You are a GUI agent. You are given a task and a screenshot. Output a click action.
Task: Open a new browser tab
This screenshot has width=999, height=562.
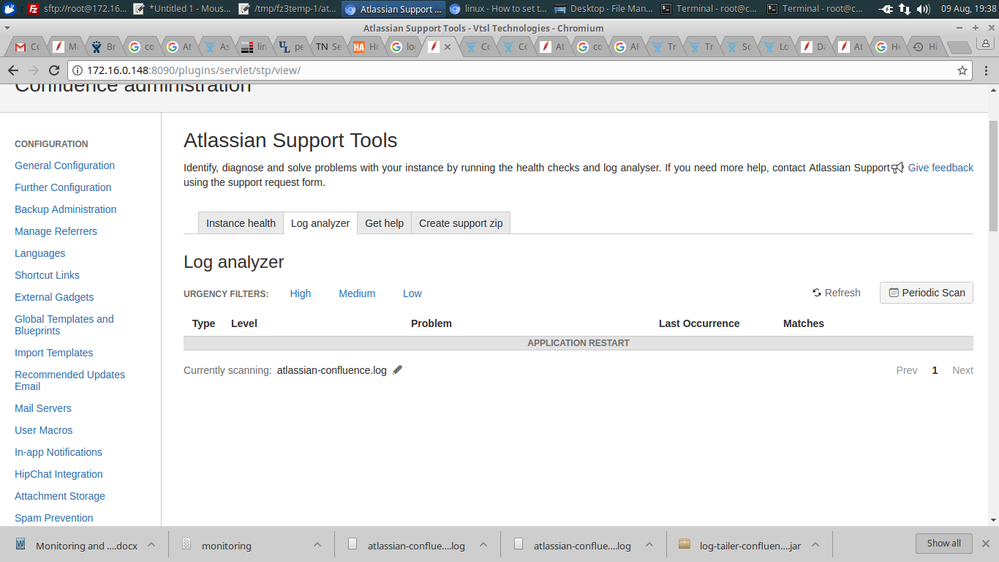click(958, 47)
